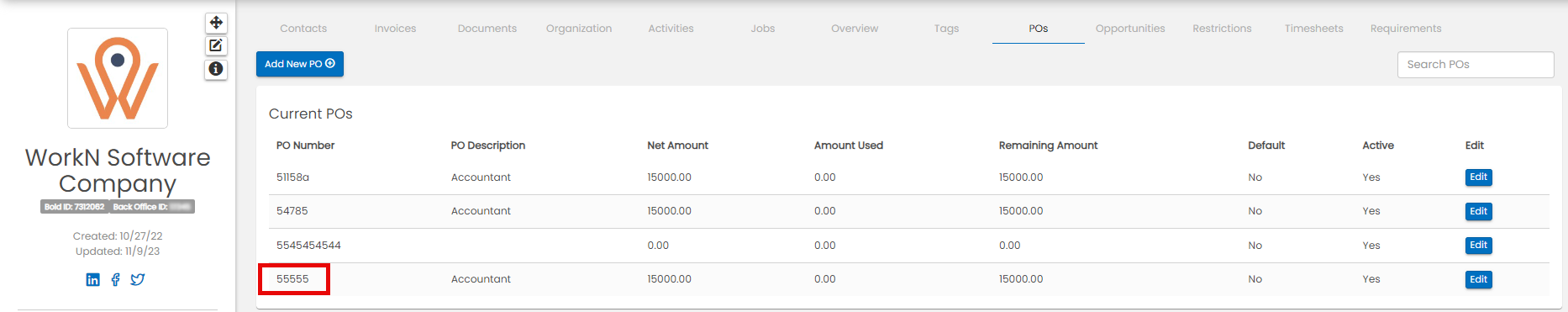Viewport: 1568px width, 312px height.
Task: Click the move/drag arrows icon
Action: [216, 23]
